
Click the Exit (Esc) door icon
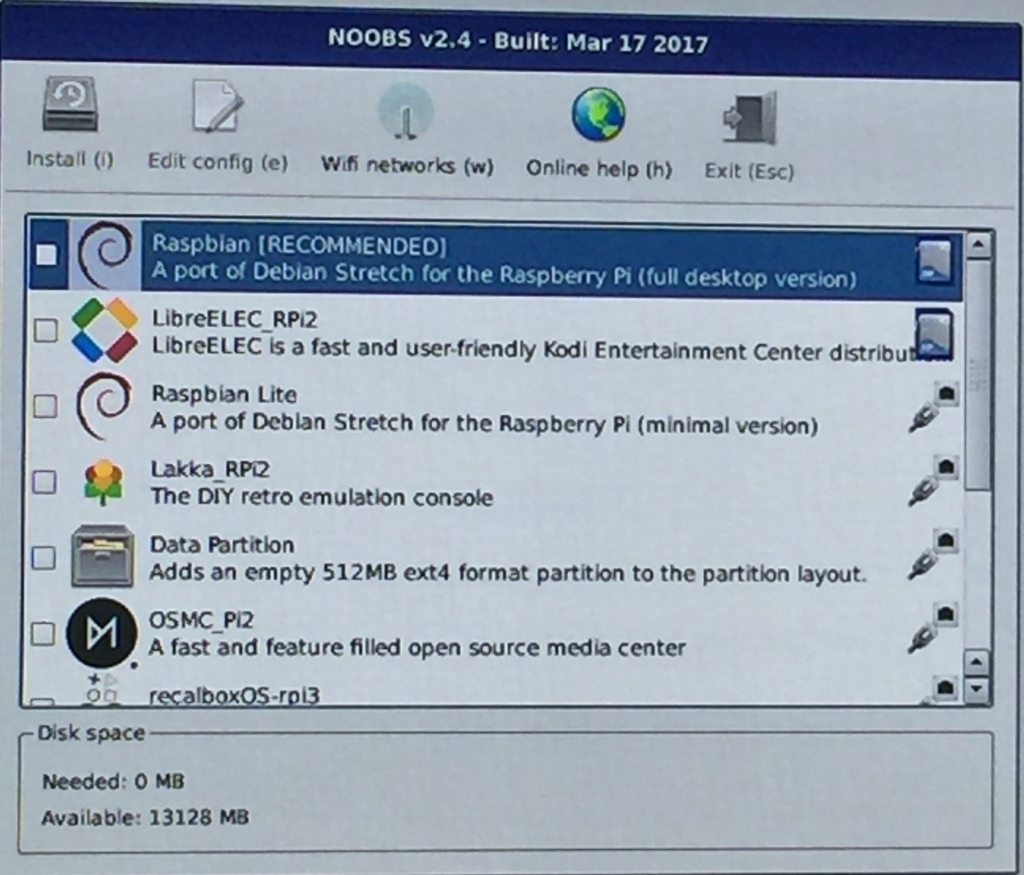(x=750, y=118)
